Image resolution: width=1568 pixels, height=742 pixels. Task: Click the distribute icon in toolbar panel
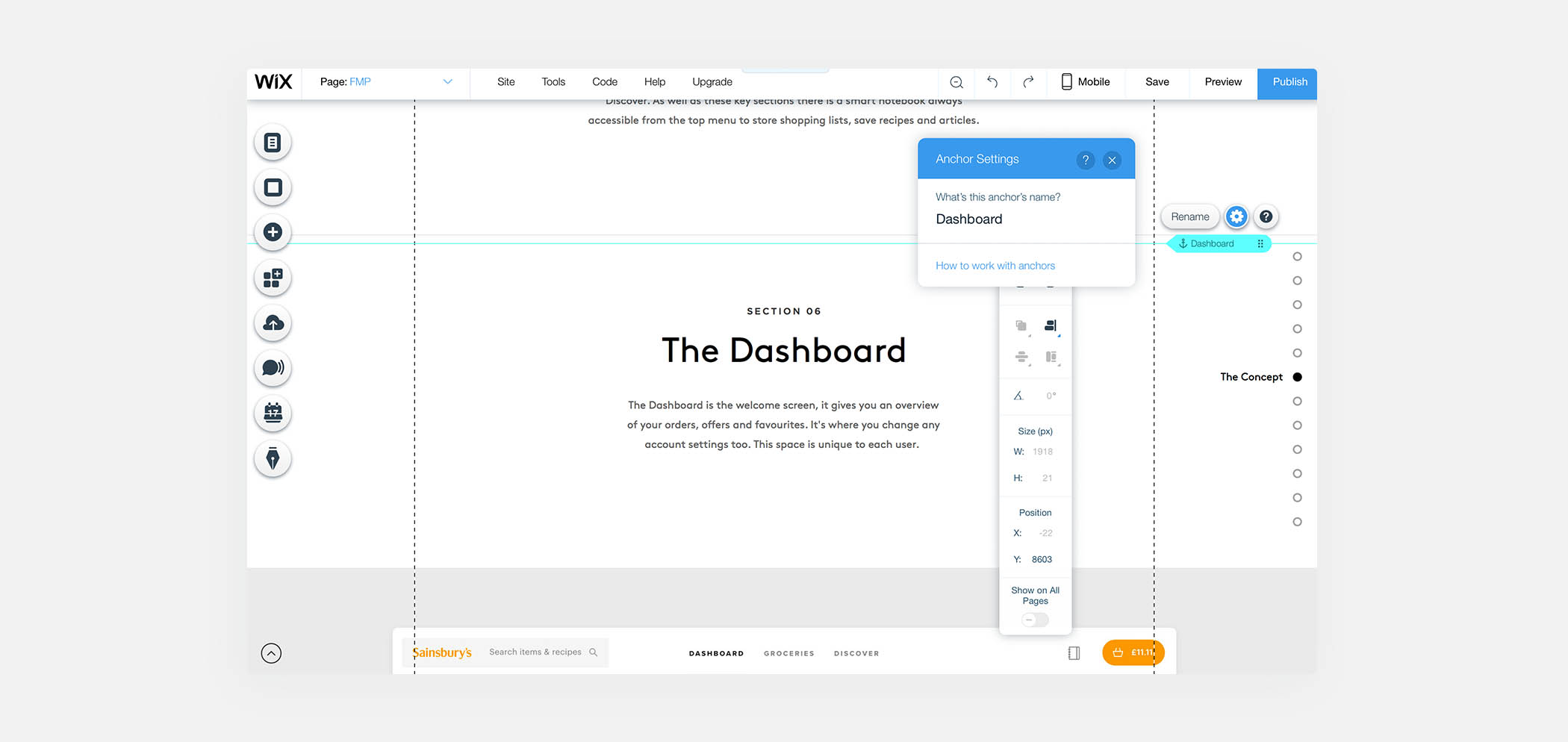pos(1051,357)
